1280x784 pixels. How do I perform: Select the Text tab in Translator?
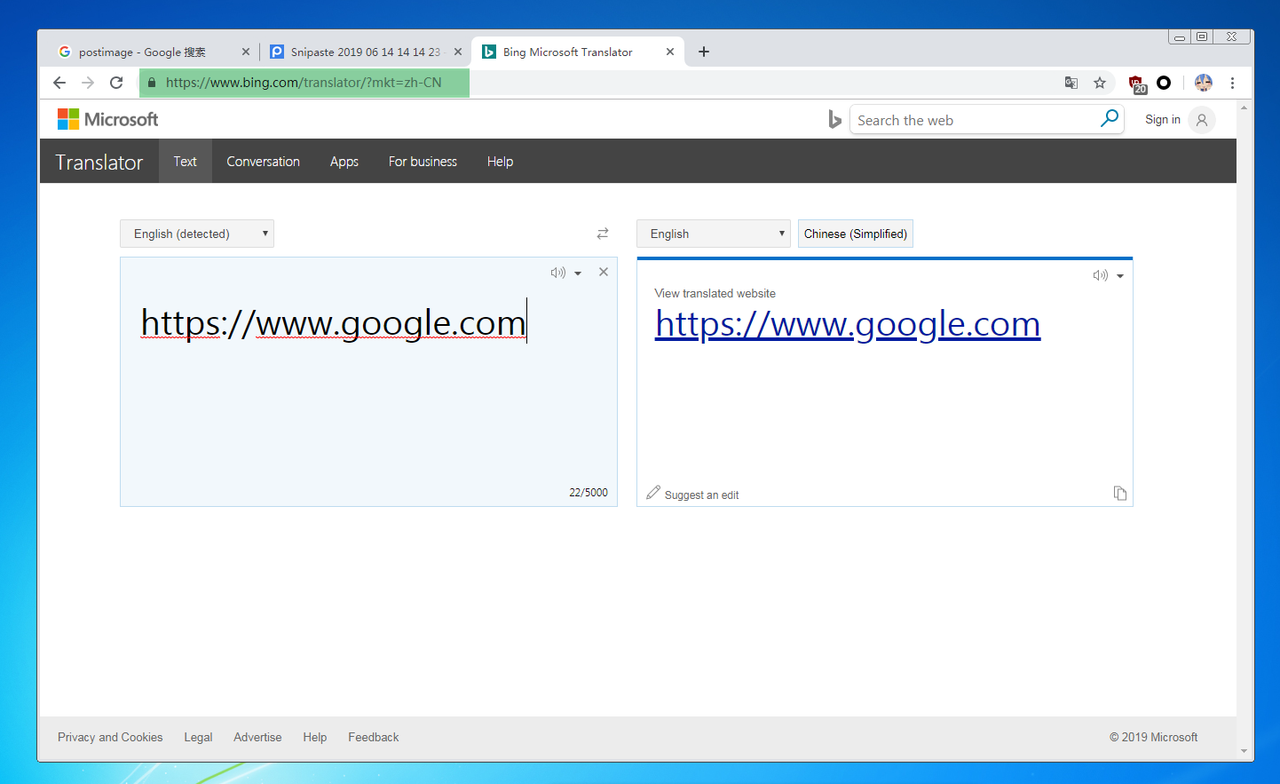(185, 161)
